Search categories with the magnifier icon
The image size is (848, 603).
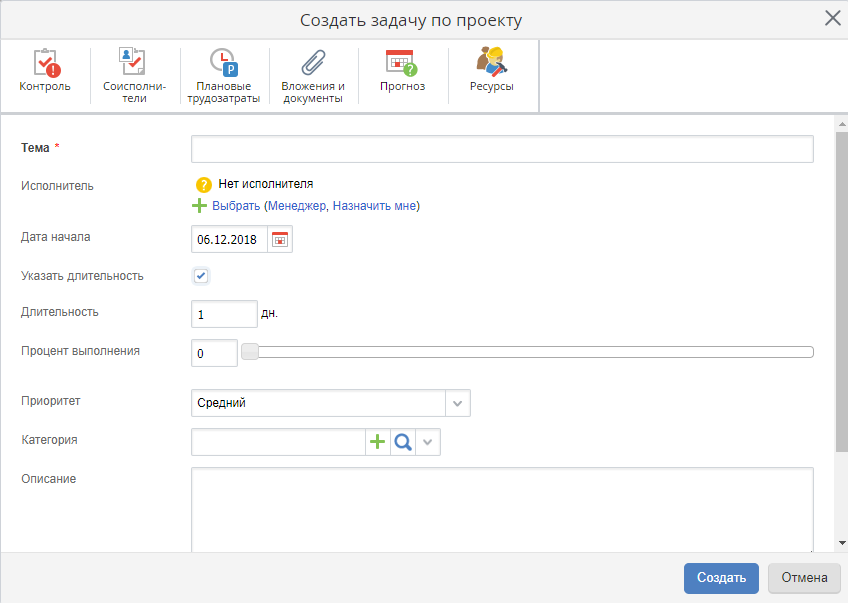(x=403, y=442)
